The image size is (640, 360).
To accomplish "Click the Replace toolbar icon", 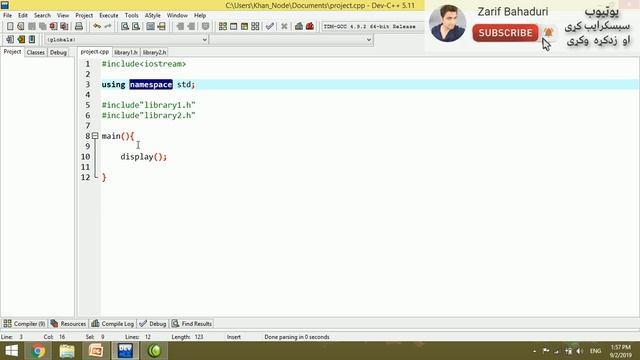I will click(x=136, y=27).
